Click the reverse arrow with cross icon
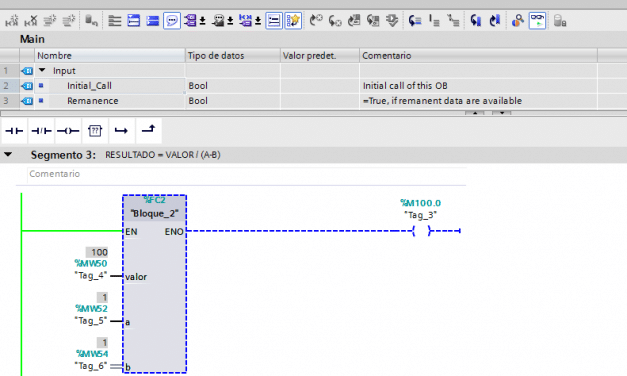 tap(335, 20)
